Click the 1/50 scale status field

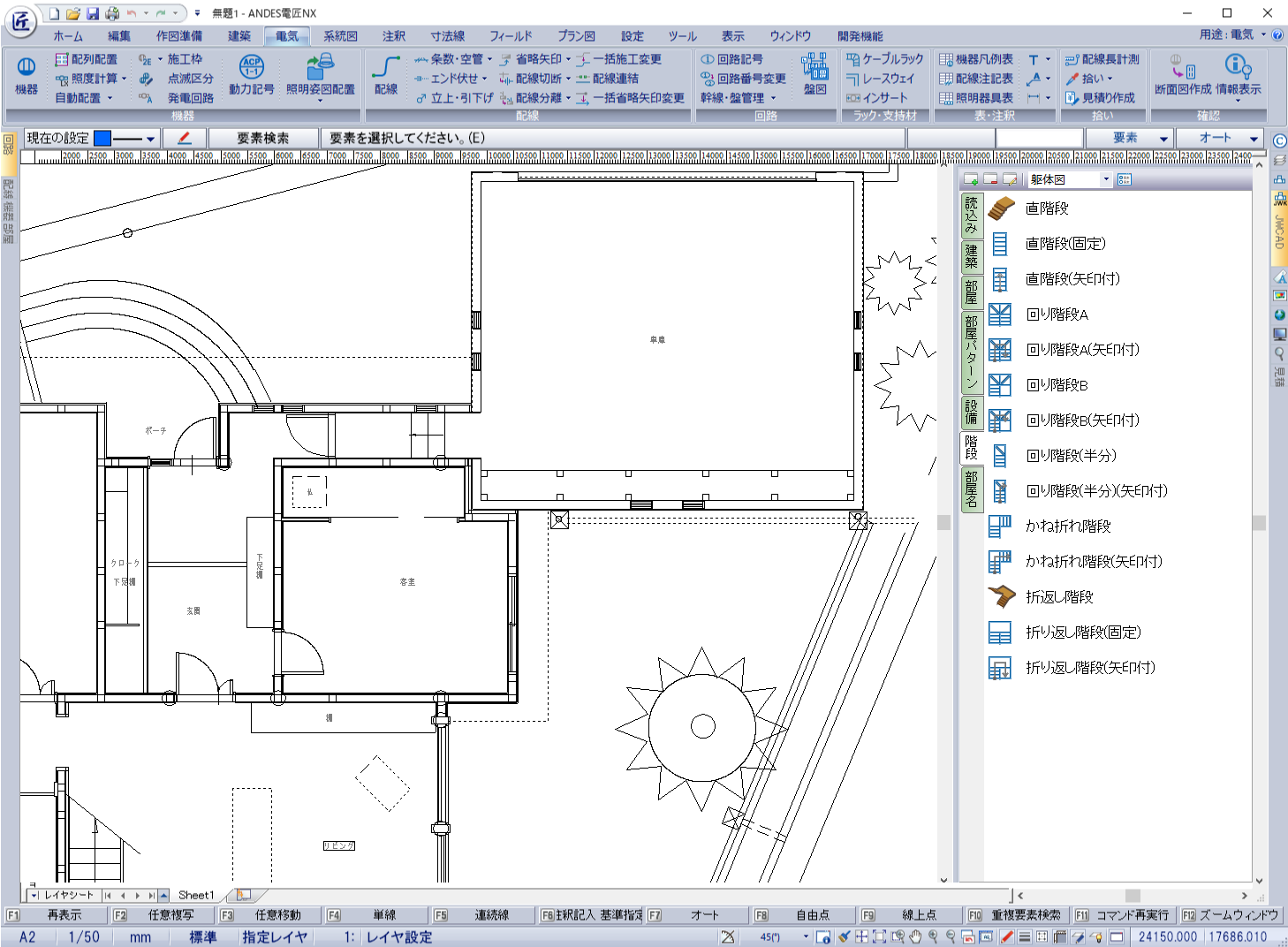click(x=84, y=937)
